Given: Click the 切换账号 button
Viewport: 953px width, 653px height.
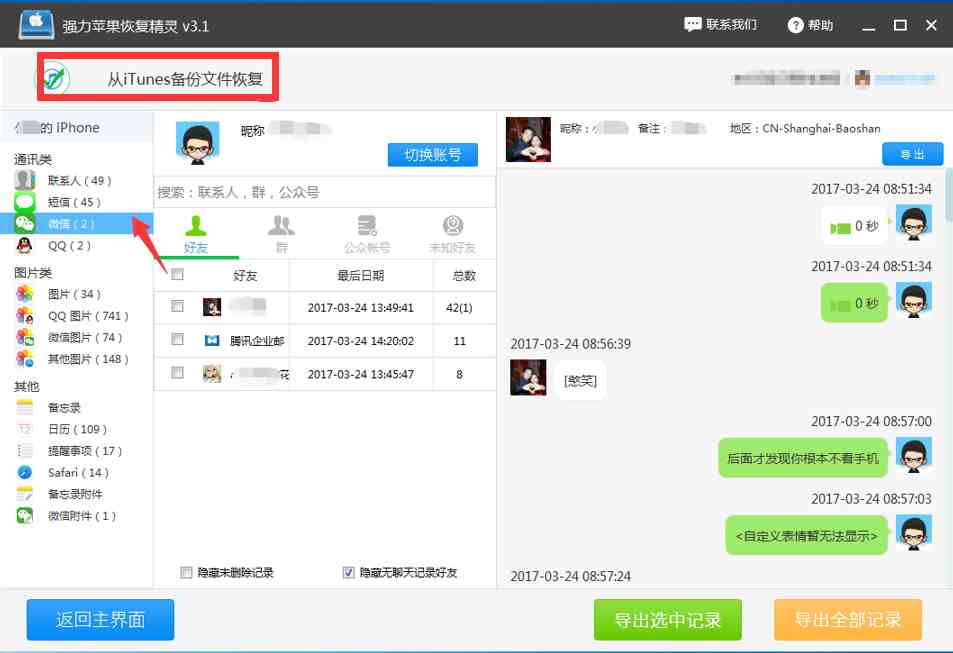Looking at the screenshot, I should tap(433, 155).
